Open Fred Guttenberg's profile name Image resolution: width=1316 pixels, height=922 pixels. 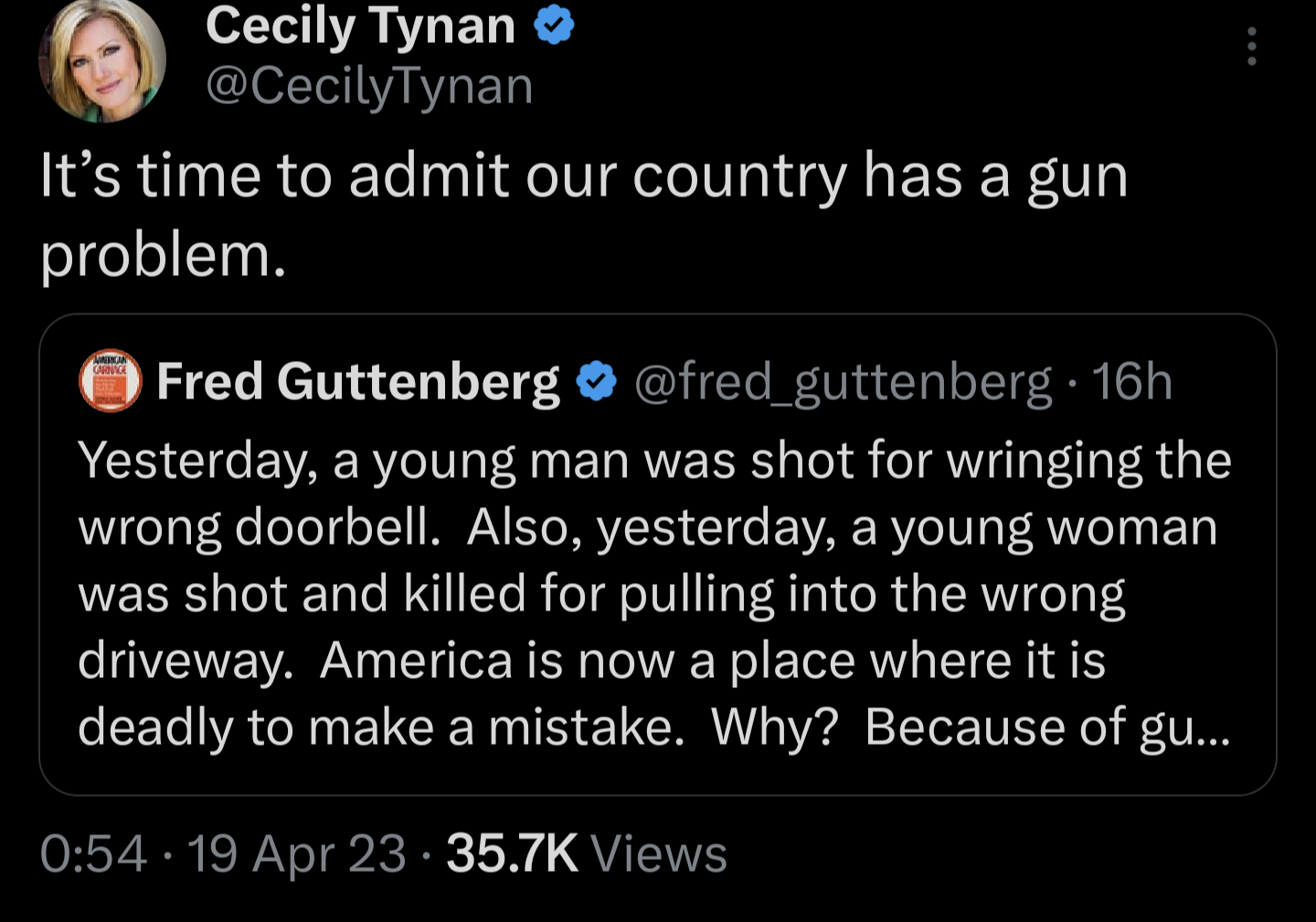[357, 381]
